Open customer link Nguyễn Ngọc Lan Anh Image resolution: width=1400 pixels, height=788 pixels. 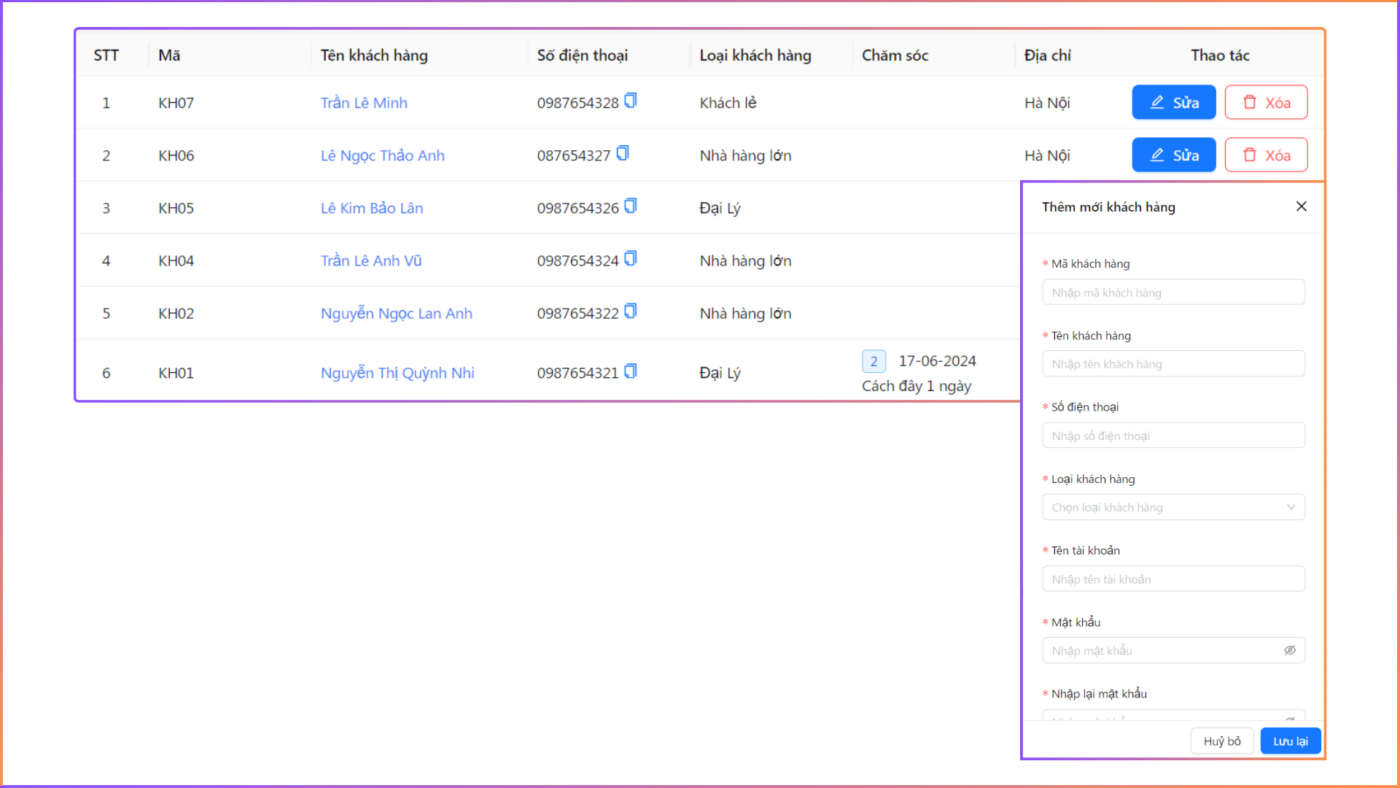(396, 313)
